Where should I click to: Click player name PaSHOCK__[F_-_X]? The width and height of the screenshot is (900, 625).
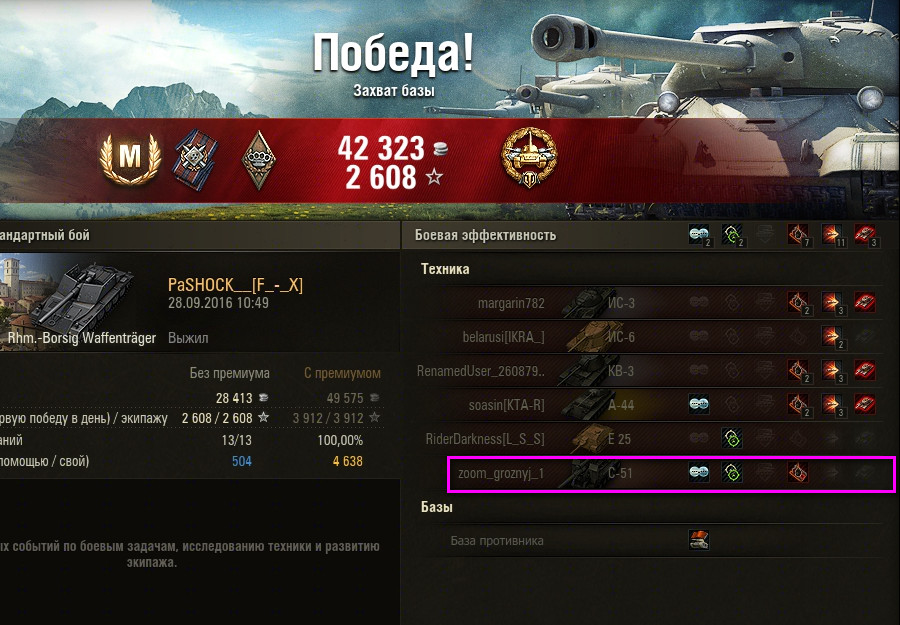235,285
